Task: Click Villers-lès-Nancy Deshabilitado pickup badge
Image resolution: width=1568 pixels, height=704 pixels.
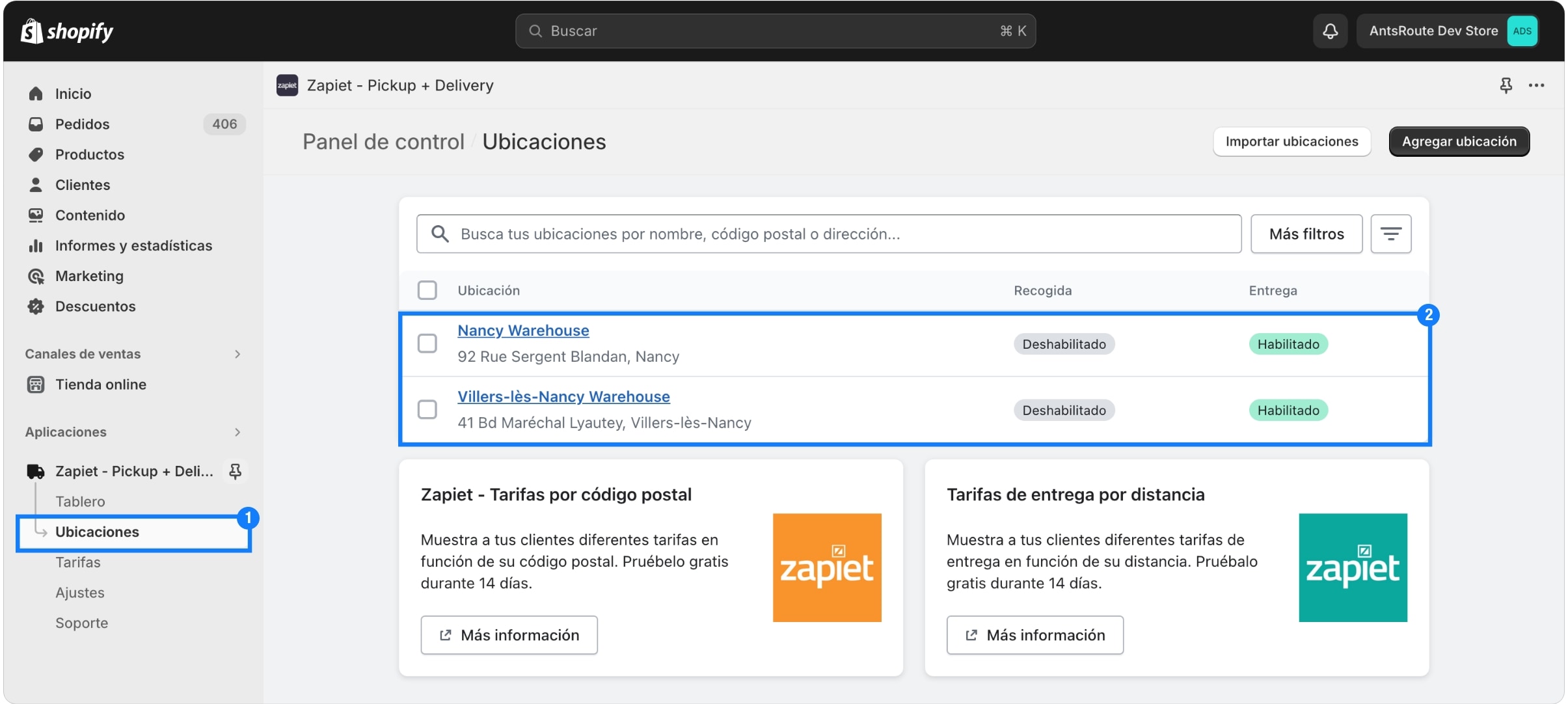Action: (x=1064, y=411)
